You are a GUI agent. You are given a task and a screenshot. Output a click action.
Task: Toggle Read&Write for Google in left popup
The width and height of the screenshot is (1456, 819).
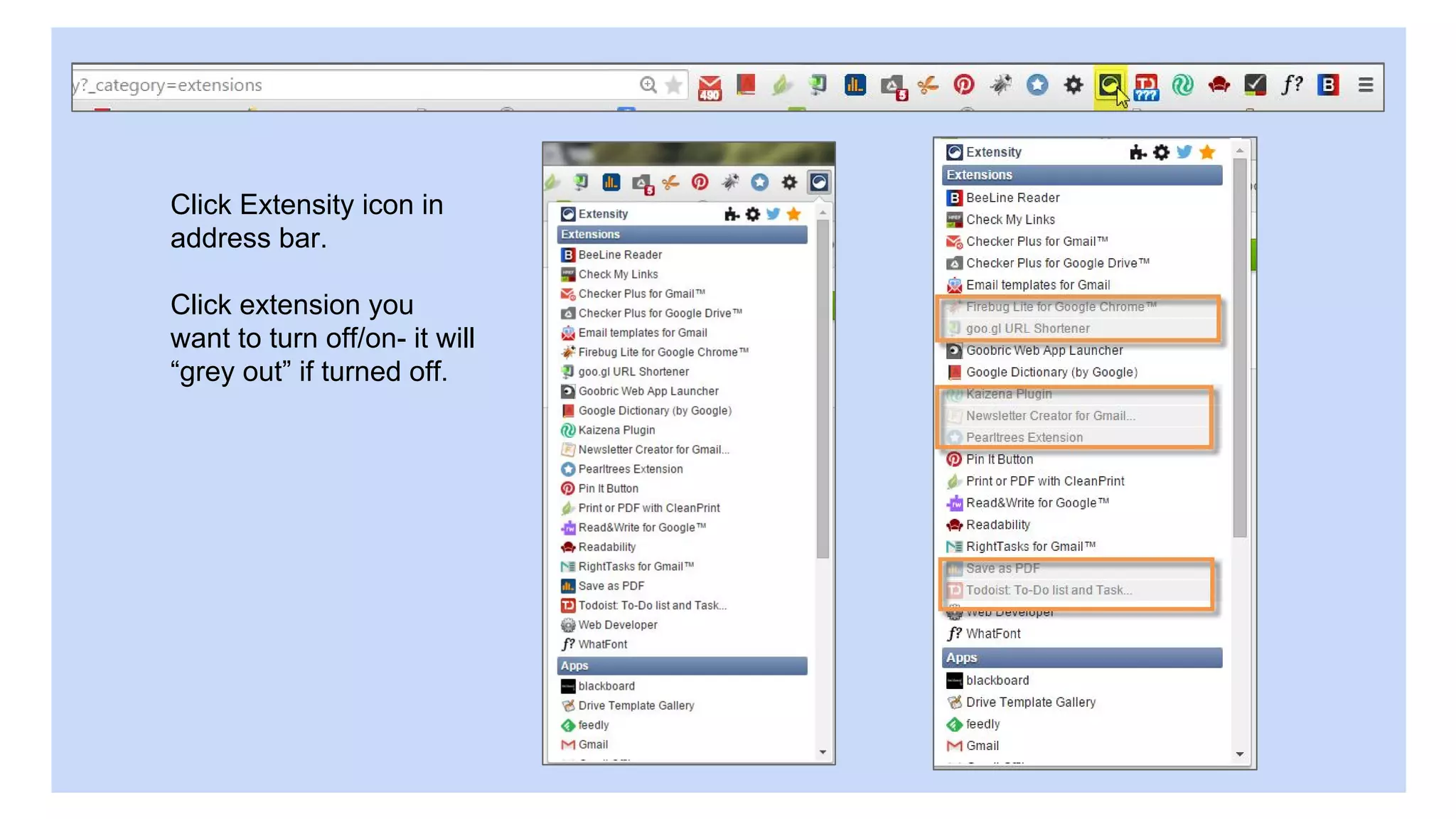coord(682,528)
